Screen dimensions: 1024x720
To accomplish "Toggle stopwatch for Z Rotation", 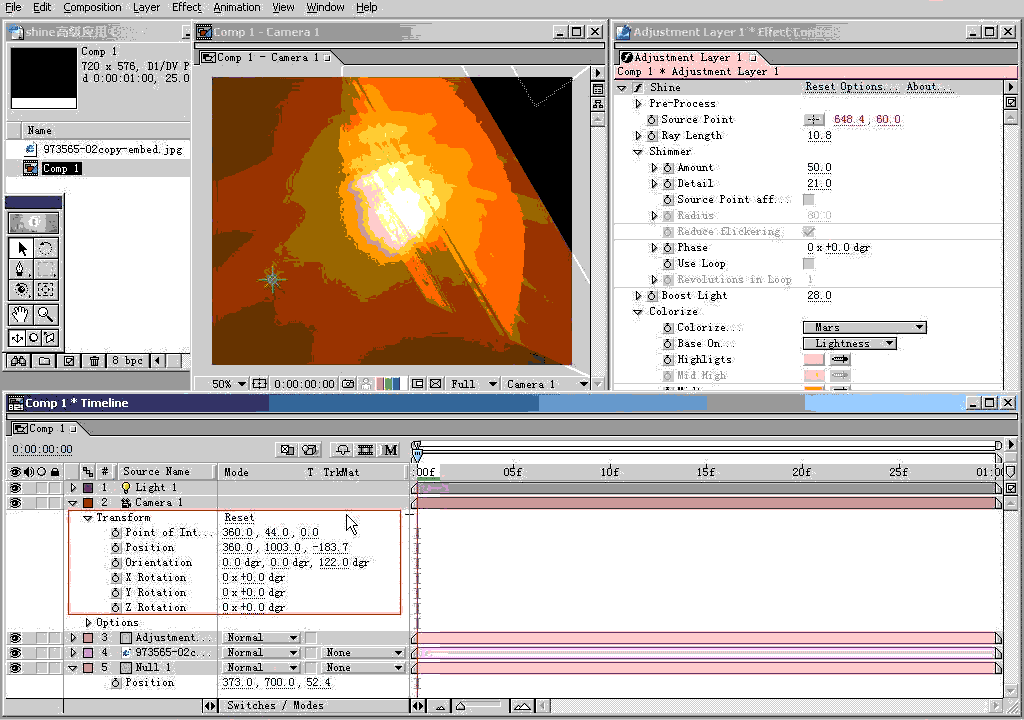I will [116, 608].
